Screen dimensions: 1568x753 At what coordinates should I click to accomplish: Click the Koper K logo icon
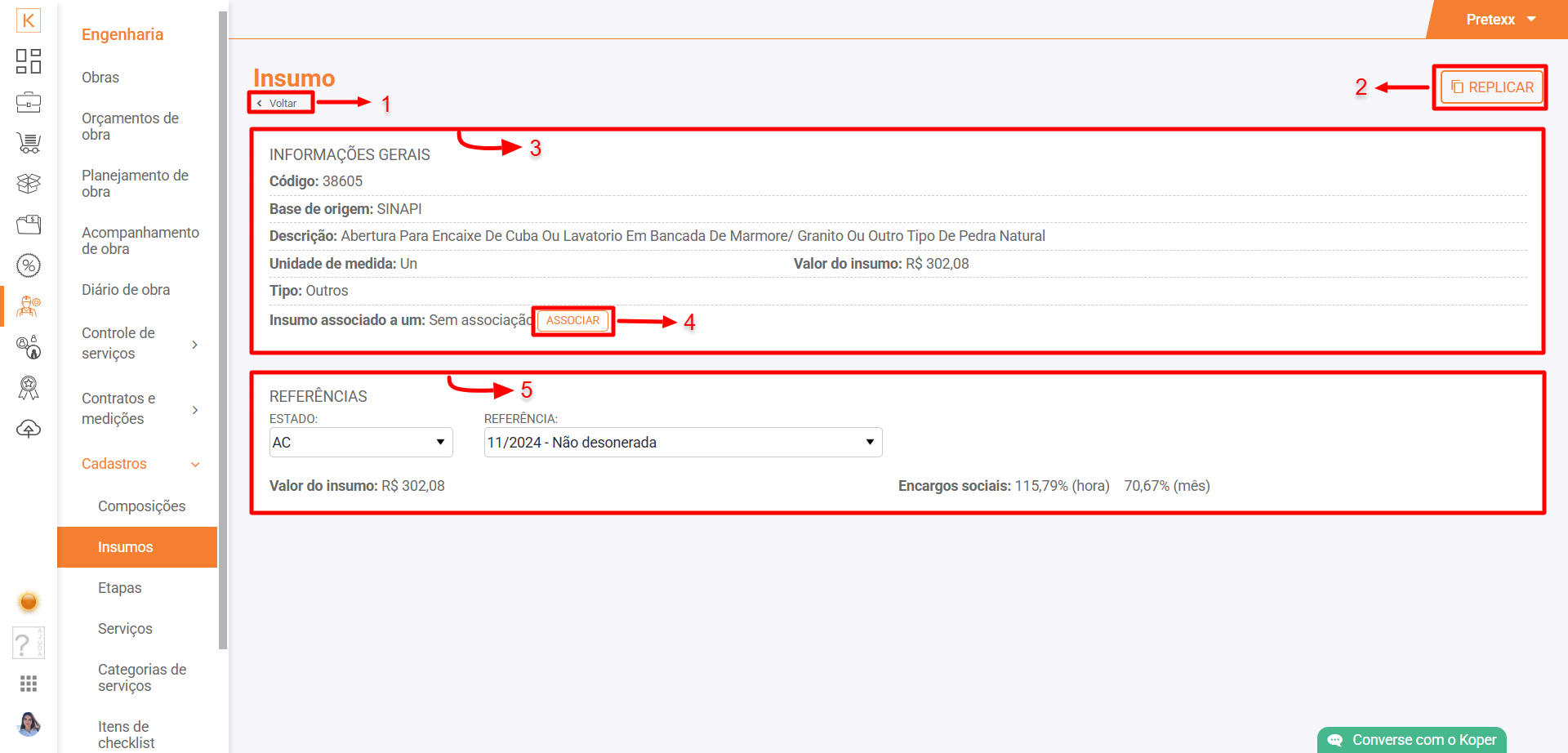pyautogui.click(x=29, y=20)
